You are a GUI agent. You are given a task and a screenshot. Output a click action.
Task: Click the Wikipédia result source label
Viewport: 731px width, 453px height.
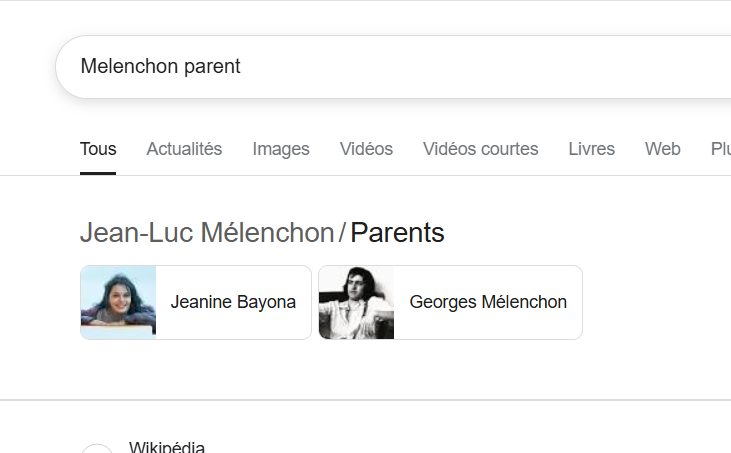click(166, 447)
